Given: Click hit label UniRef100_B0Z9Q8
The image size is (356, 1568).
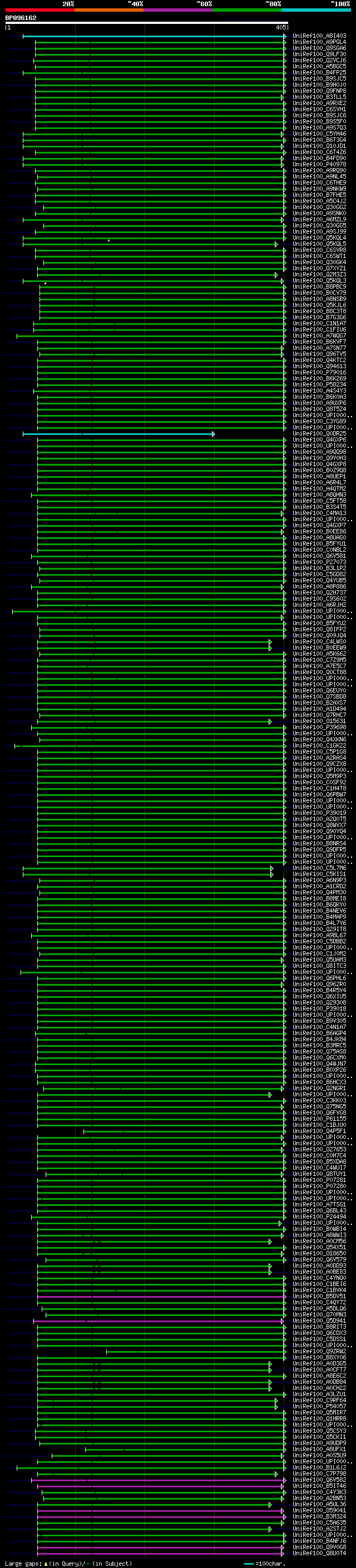Looking at the screenshot, I should click(319, 471).
